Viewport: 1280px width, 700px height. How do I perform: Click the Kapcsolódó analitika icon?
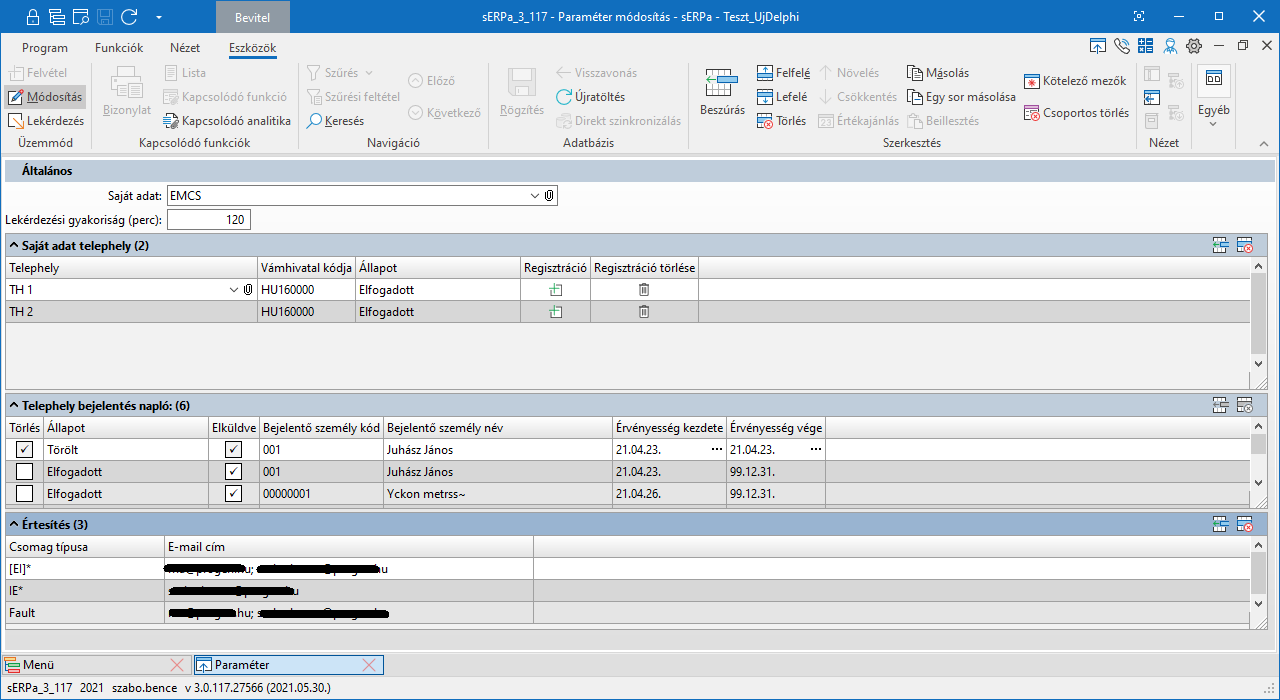pyautogui.click(x=170, y=121)
